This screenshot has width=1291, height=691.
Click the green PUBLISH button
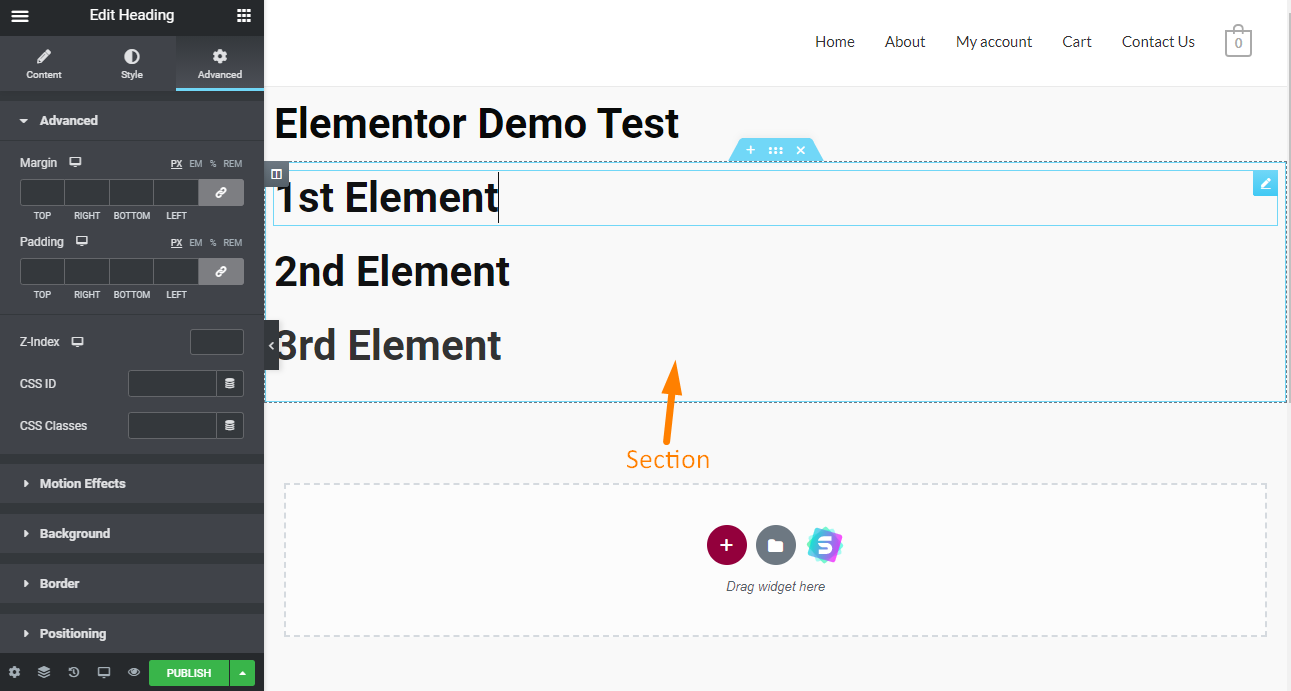click(x=189, y=673)
